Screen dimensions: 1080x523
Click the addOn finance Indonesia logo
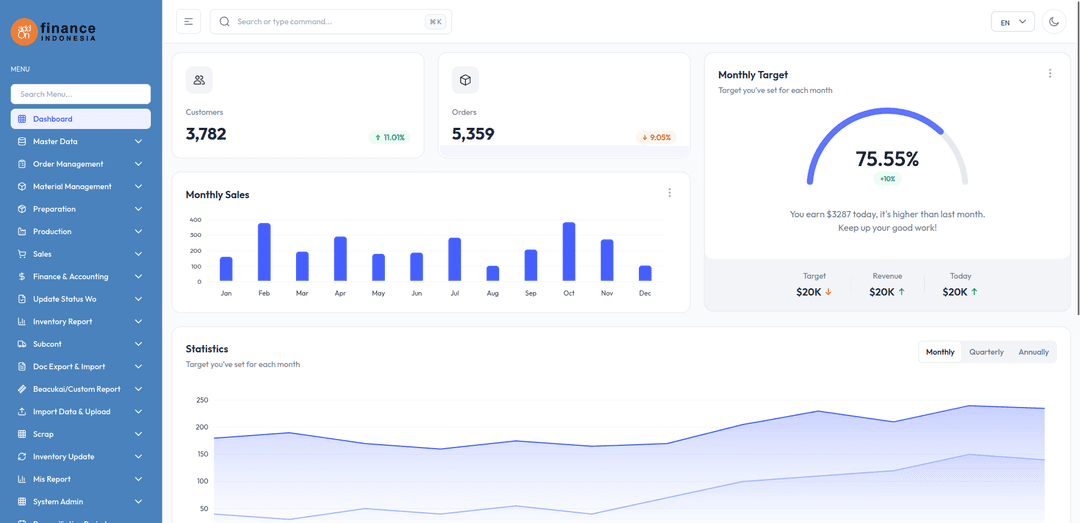[x=53, y=32]
